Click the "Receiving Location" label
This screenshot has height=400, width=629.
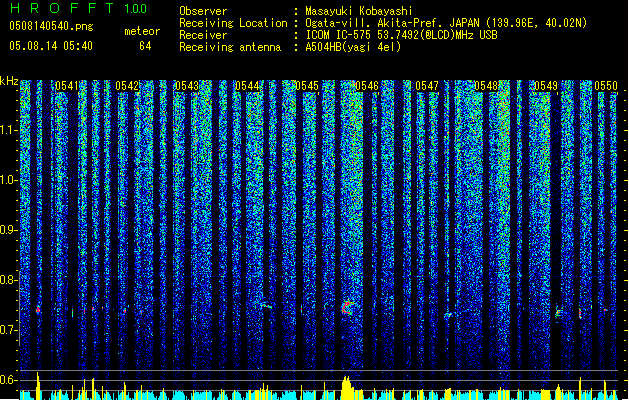(x=233, y=23)
